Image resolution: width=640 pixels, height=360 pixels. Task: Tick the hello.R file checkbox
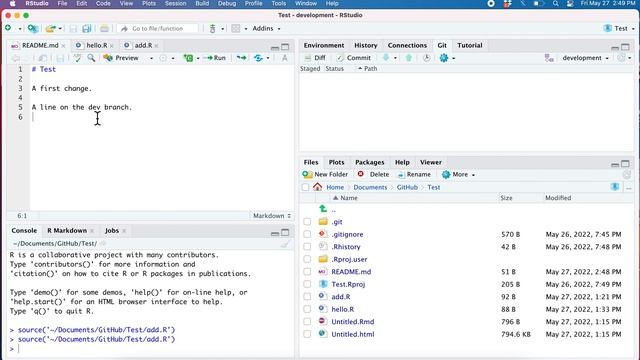point(307,309)
